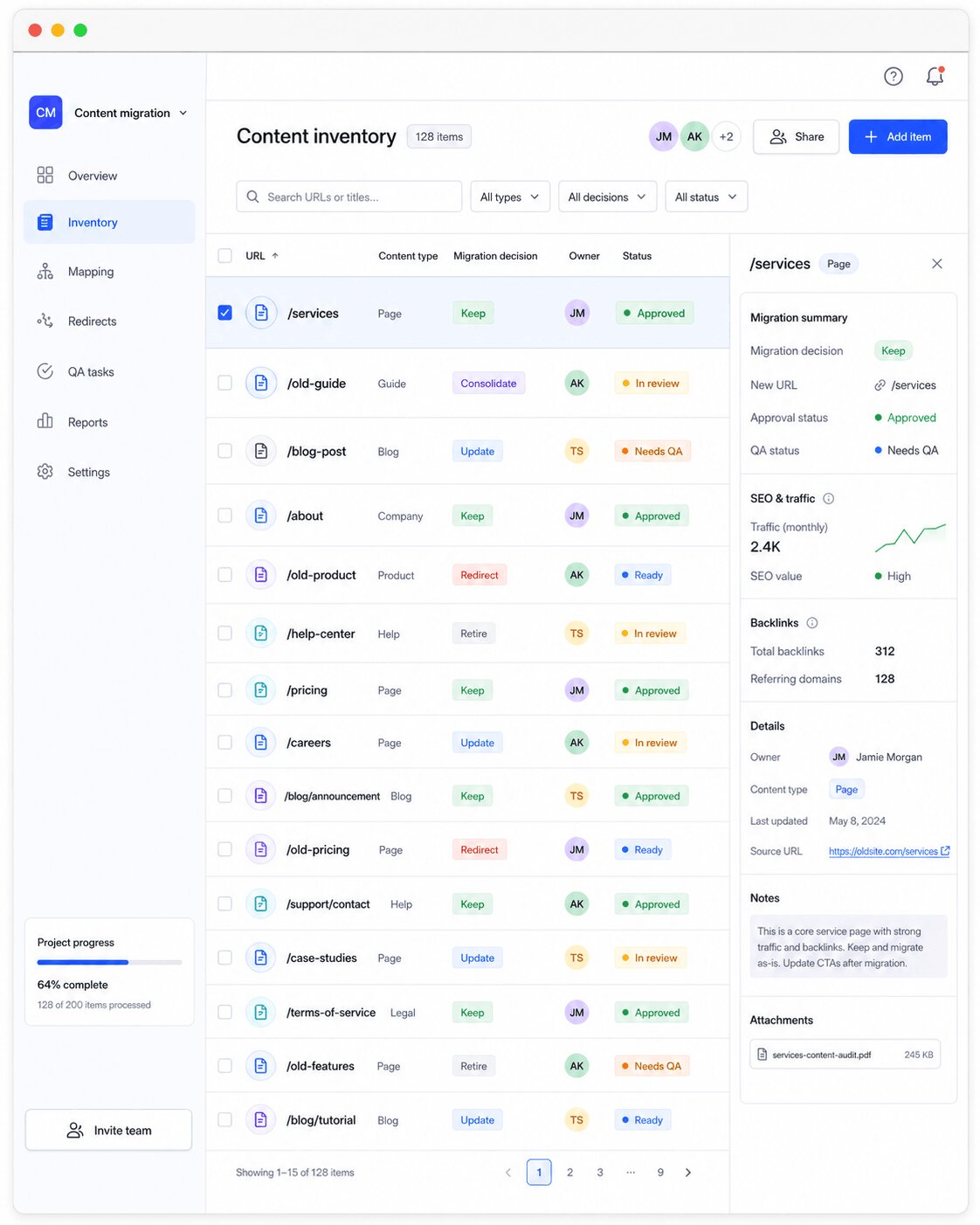Image resolution: width=980 pixels, height=1225 pixels.
Task: Click the Search URLs or titles field
Action: pyautogui.click(x=349, y=197)
